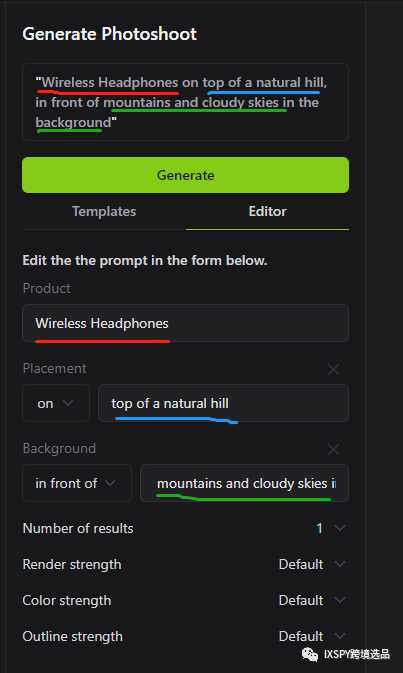The height and width of the screenshot is (673, 403).
Task: Expand the Number of results dropdown
Action: (x=330, y=528)
